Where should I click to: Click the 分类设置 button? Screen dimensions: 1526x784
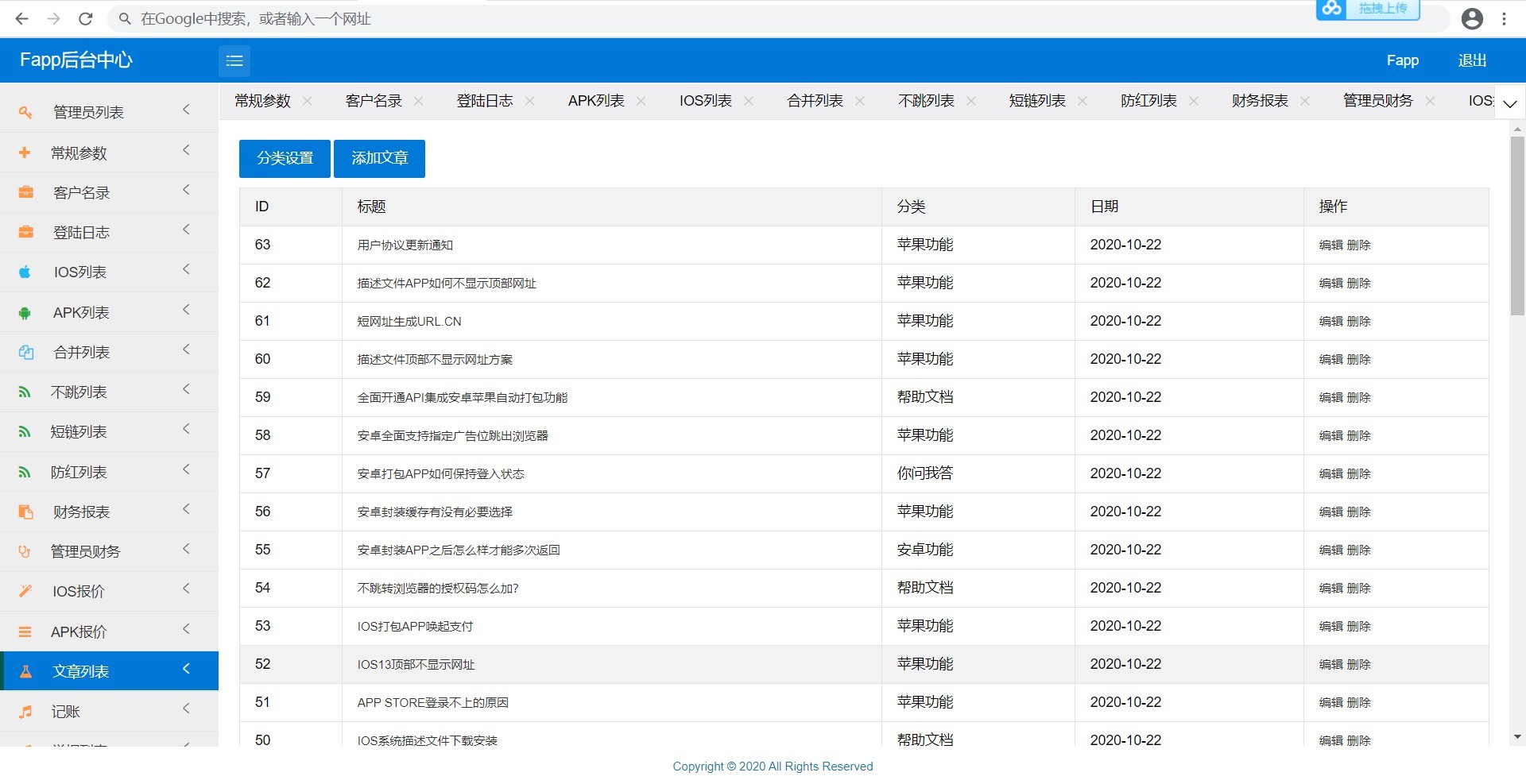click(285, 159)
